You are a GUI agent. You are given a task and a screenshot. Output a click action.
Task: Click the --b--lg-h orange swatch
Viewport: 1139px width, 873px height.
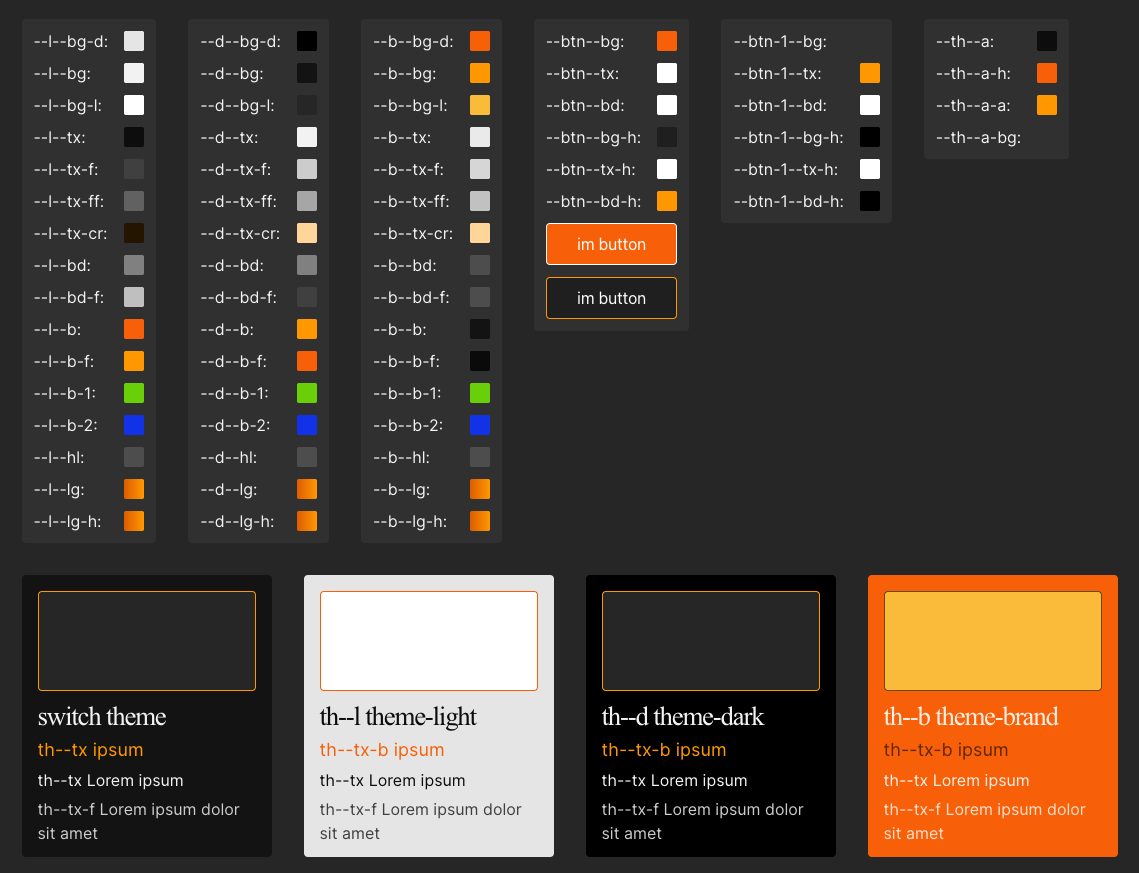(x=479, y=521)
